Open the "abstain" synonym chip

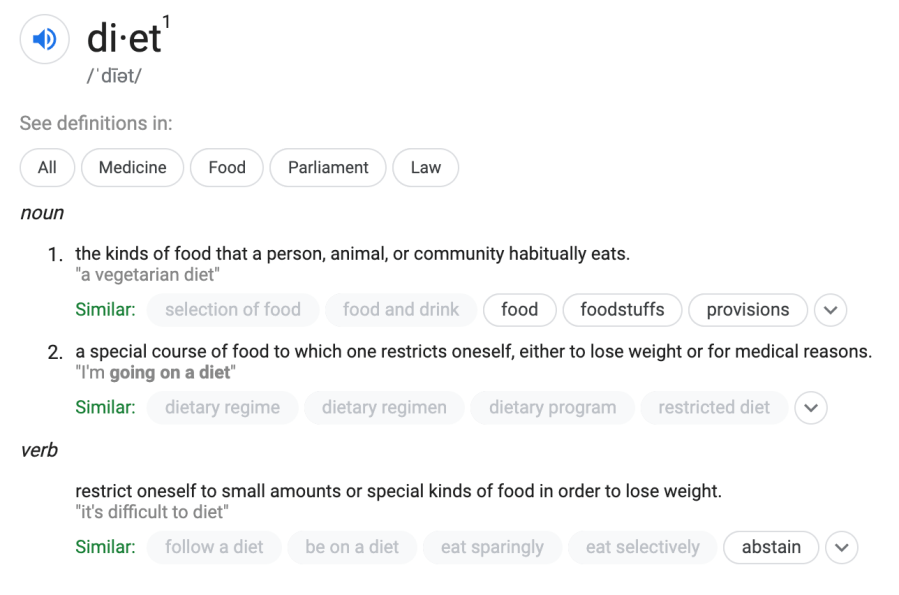(x=771, y=548)
